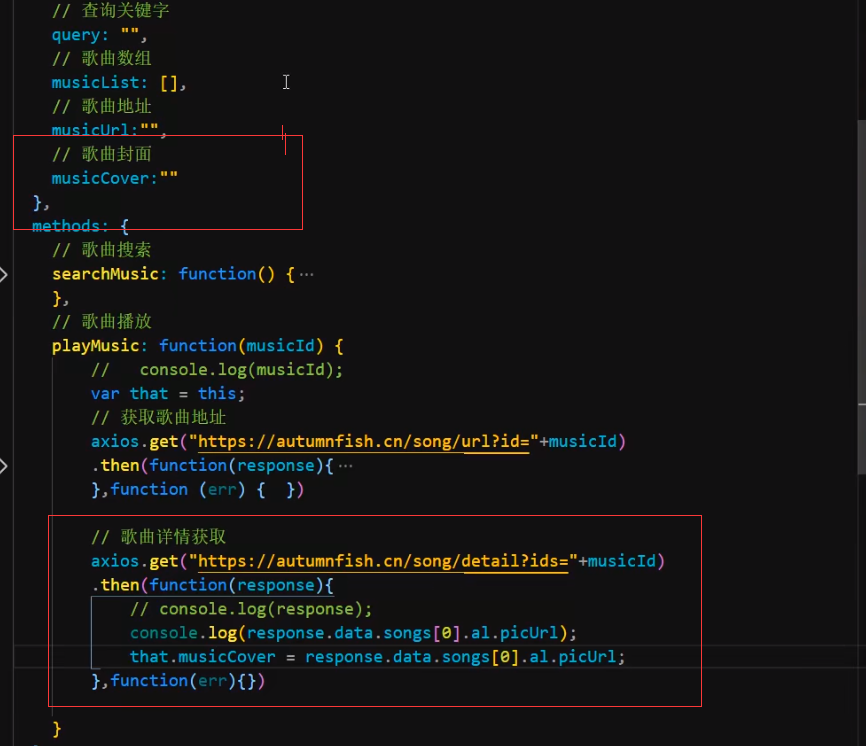Screen dimensions: 866x746
Task: Unfold the ellipsis after searchMusic function() {
Action: click(307, 274)
